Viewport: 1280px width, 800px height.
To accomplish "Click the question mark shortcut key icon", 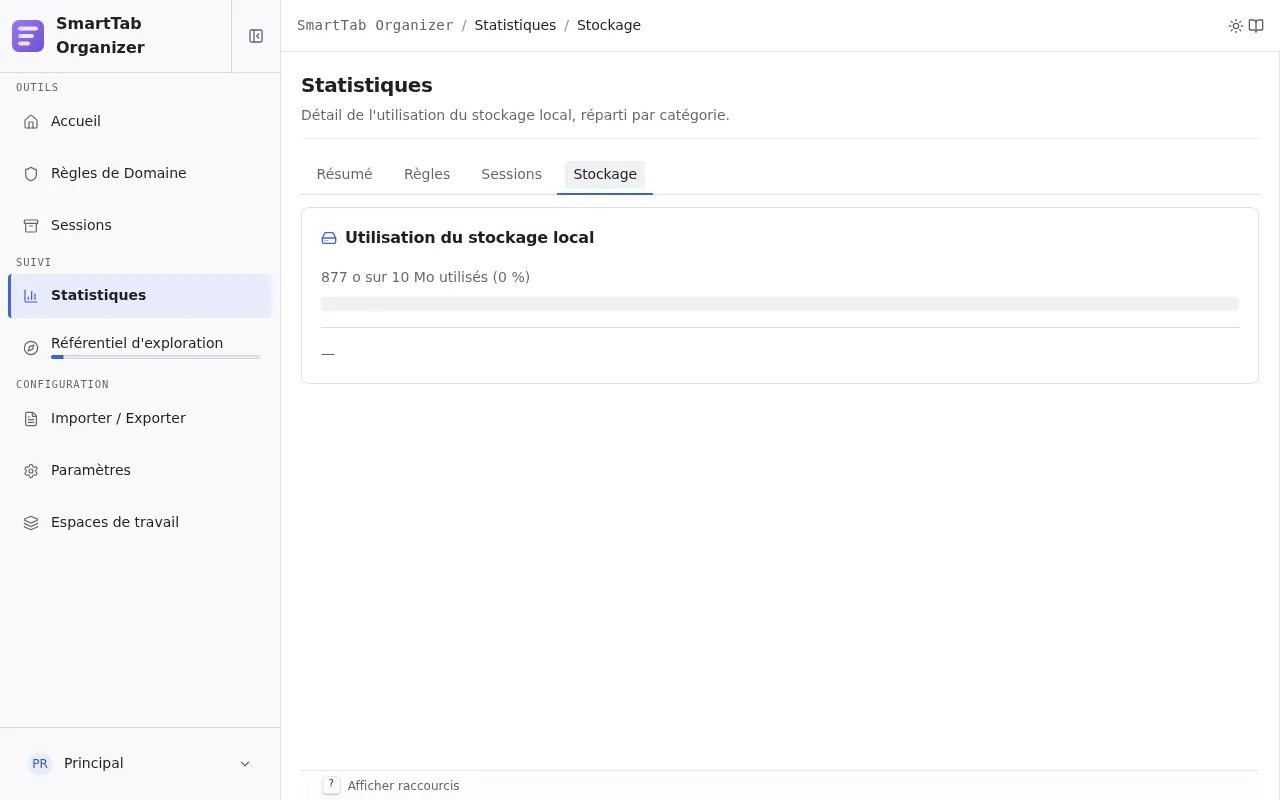I will click(x=331, y=785).
